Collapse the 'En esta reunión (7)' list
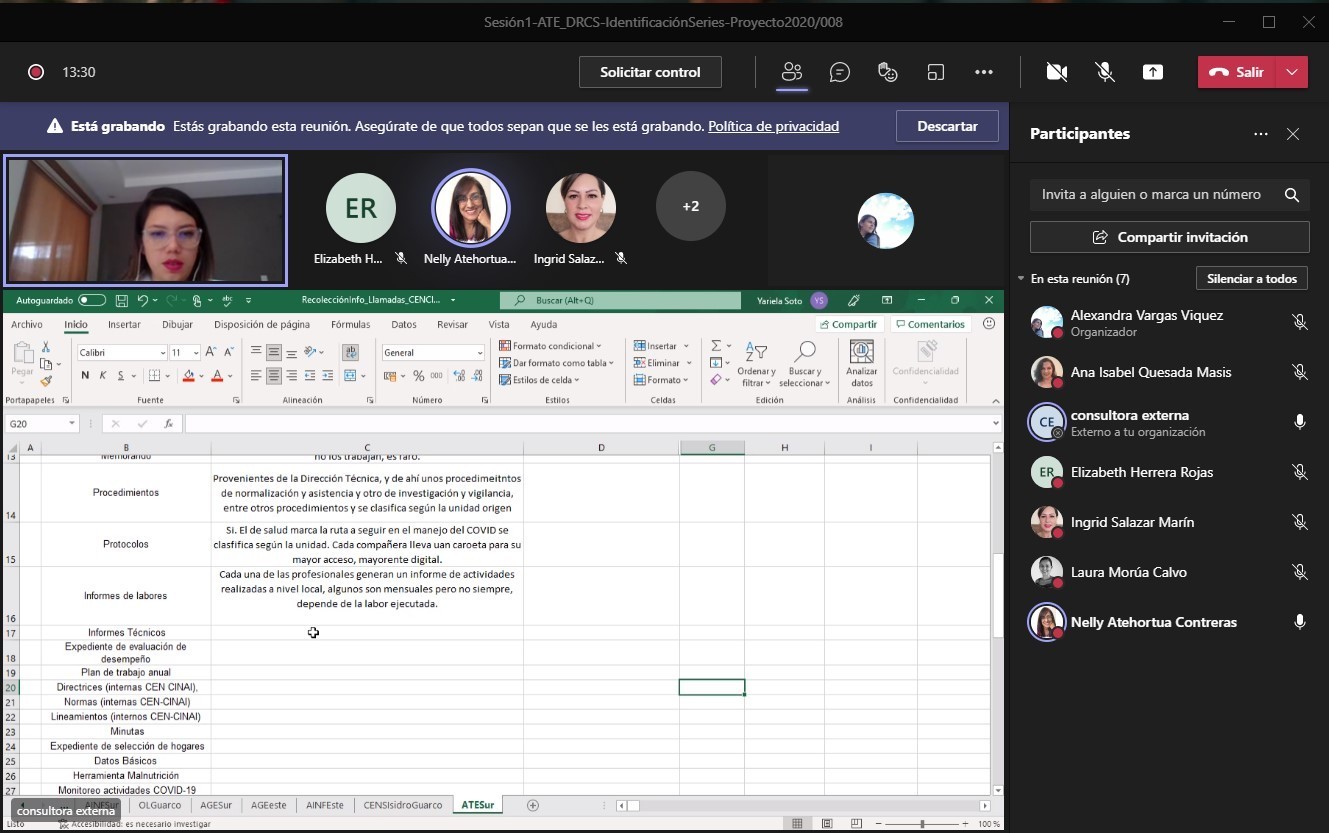 [1021, 279]
